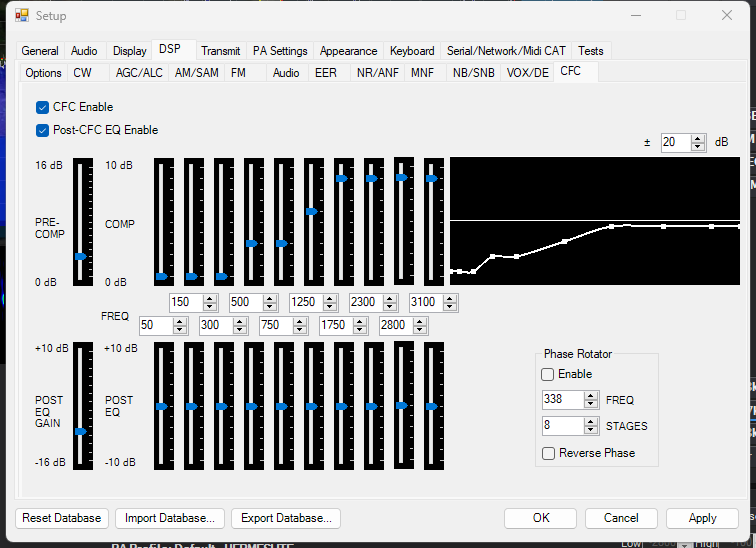Click the Setup window app icon
The image size is (756, 548).
coord(21,15)
